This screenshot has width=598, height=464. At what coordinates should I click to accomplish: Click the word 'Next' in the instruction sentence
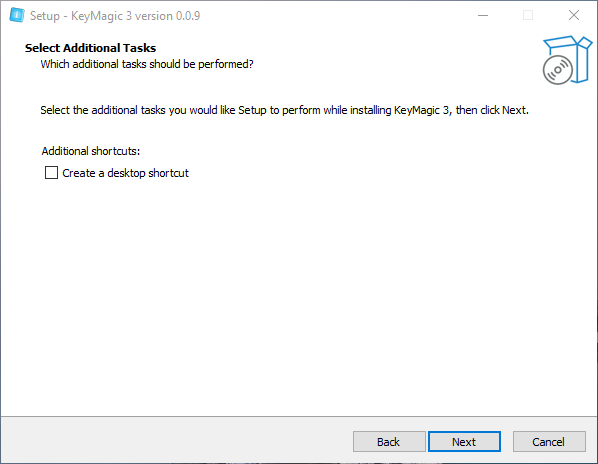(514, 110)
